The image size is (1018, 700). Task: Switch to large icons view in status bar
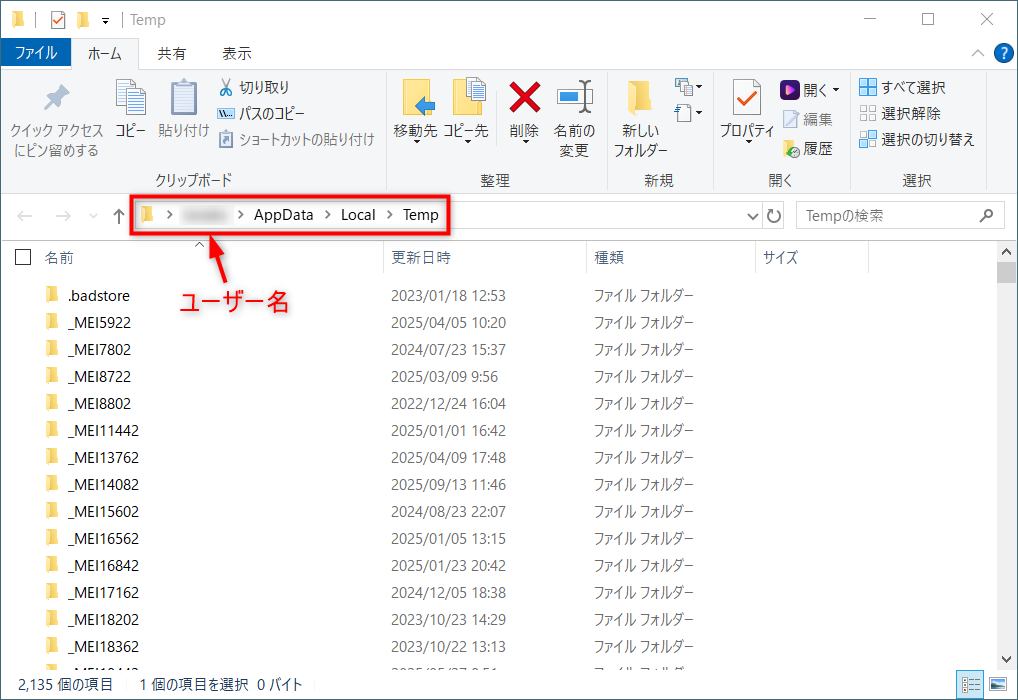[x=997, y=685]
